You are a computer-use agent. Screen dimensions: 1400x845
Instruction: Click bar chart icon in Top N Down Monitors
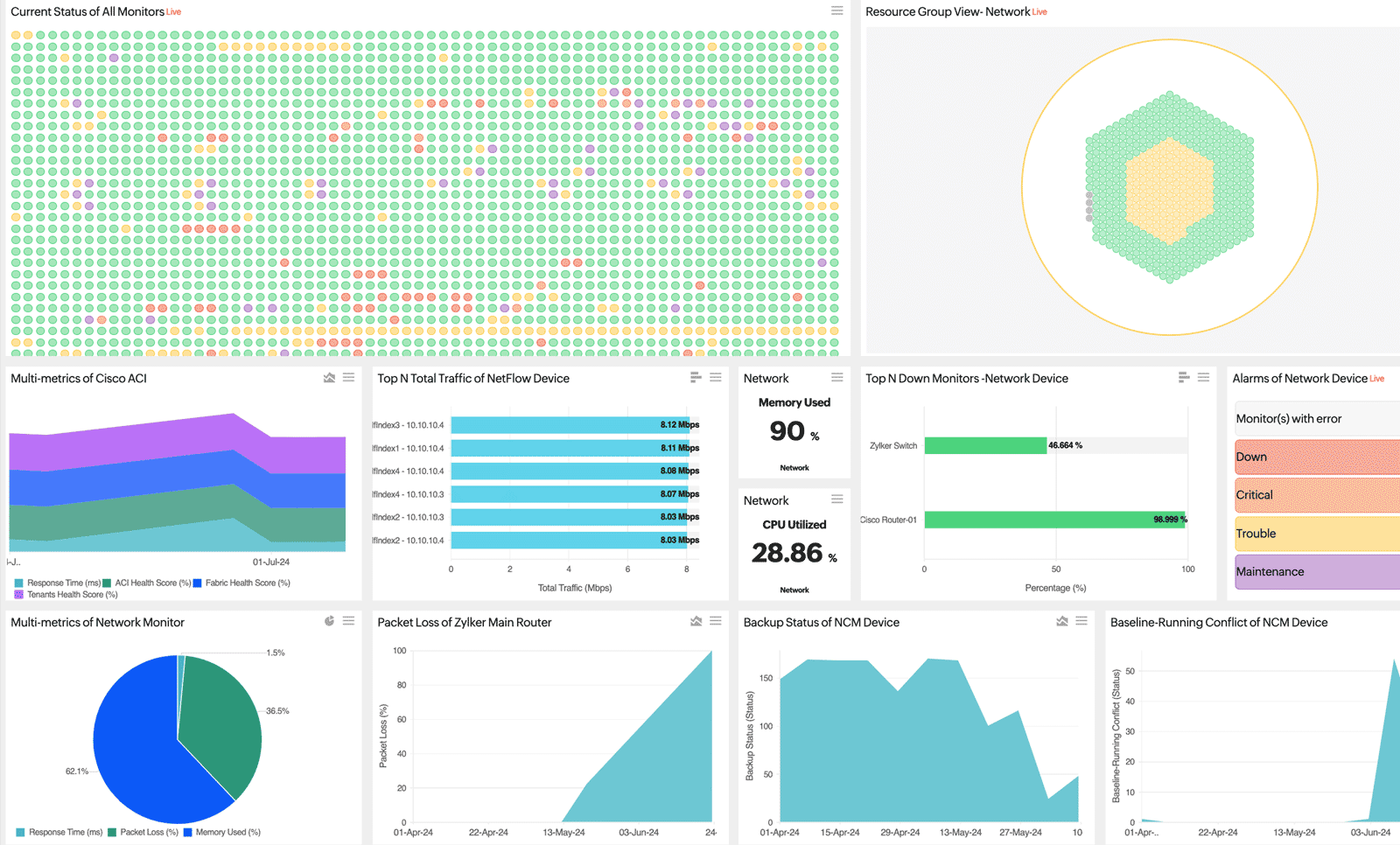(1184, 378)
